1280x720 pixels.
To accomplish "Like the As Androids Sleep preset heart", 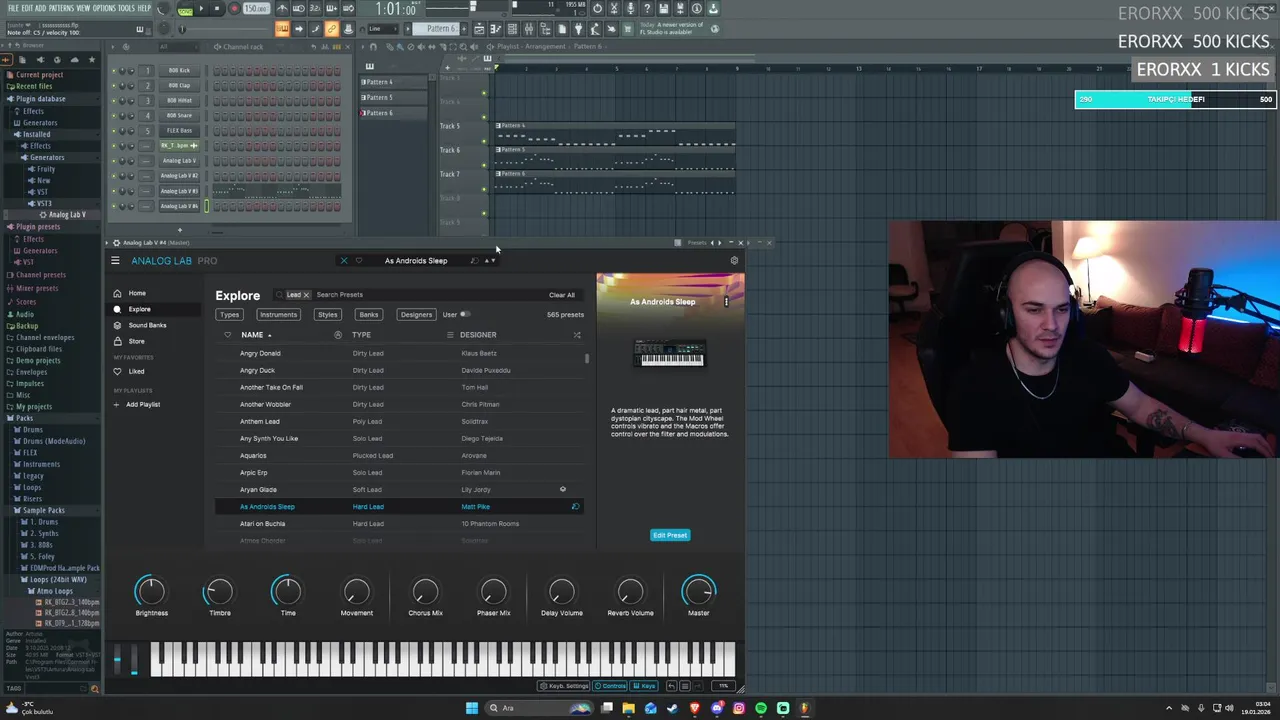I will (x=359, y=261).
